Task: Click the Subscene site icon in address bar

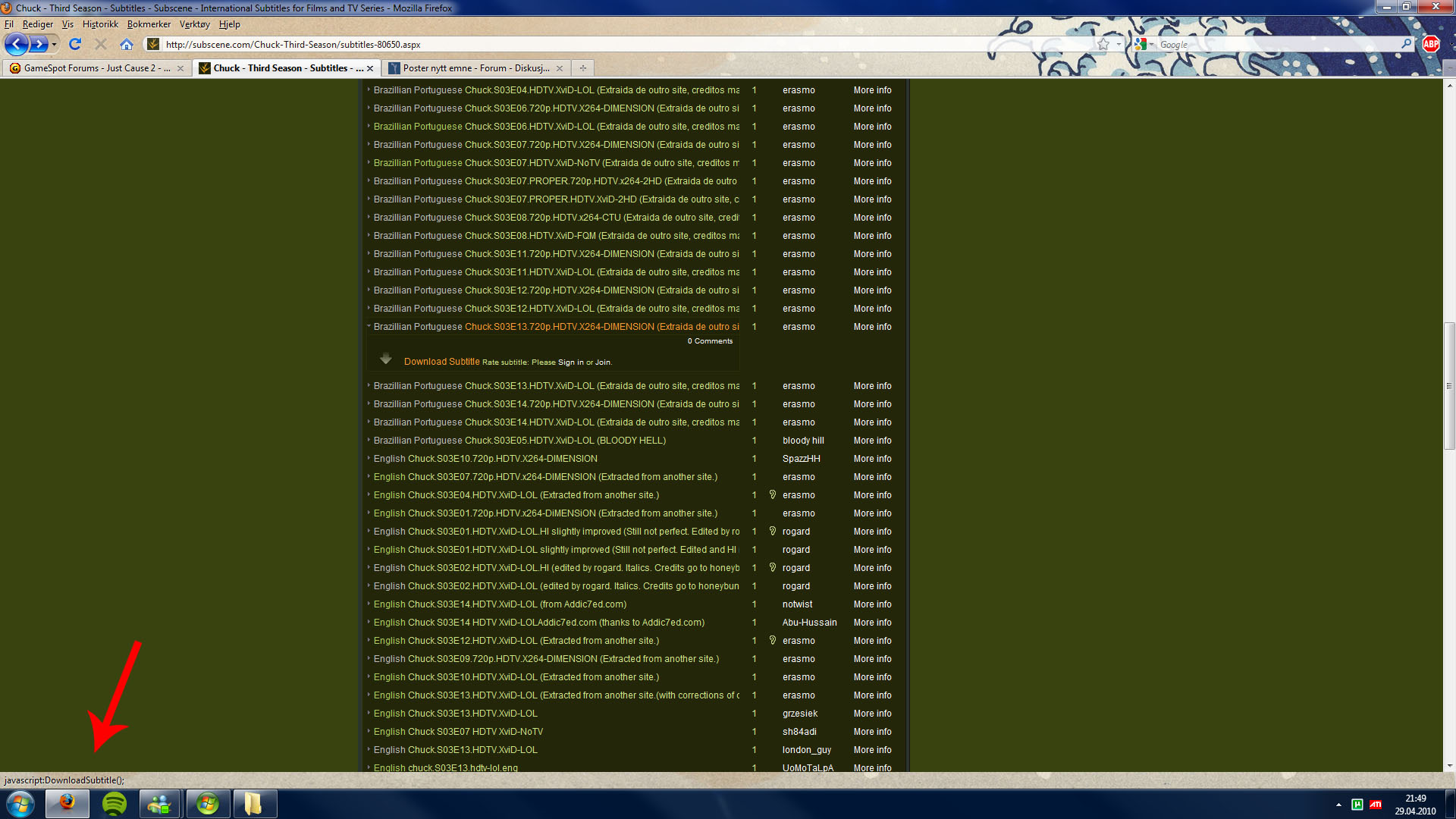Action: pos(153,44)
